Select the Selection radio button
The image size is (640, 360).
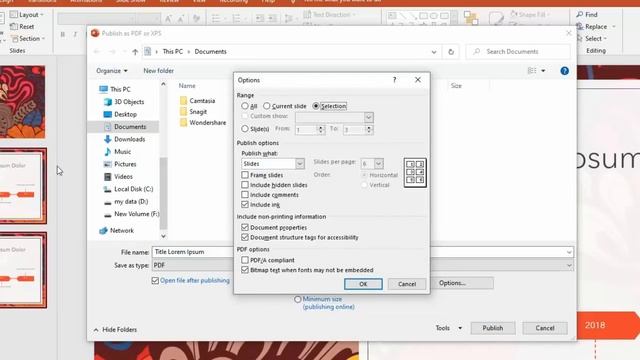click(316, 106)
